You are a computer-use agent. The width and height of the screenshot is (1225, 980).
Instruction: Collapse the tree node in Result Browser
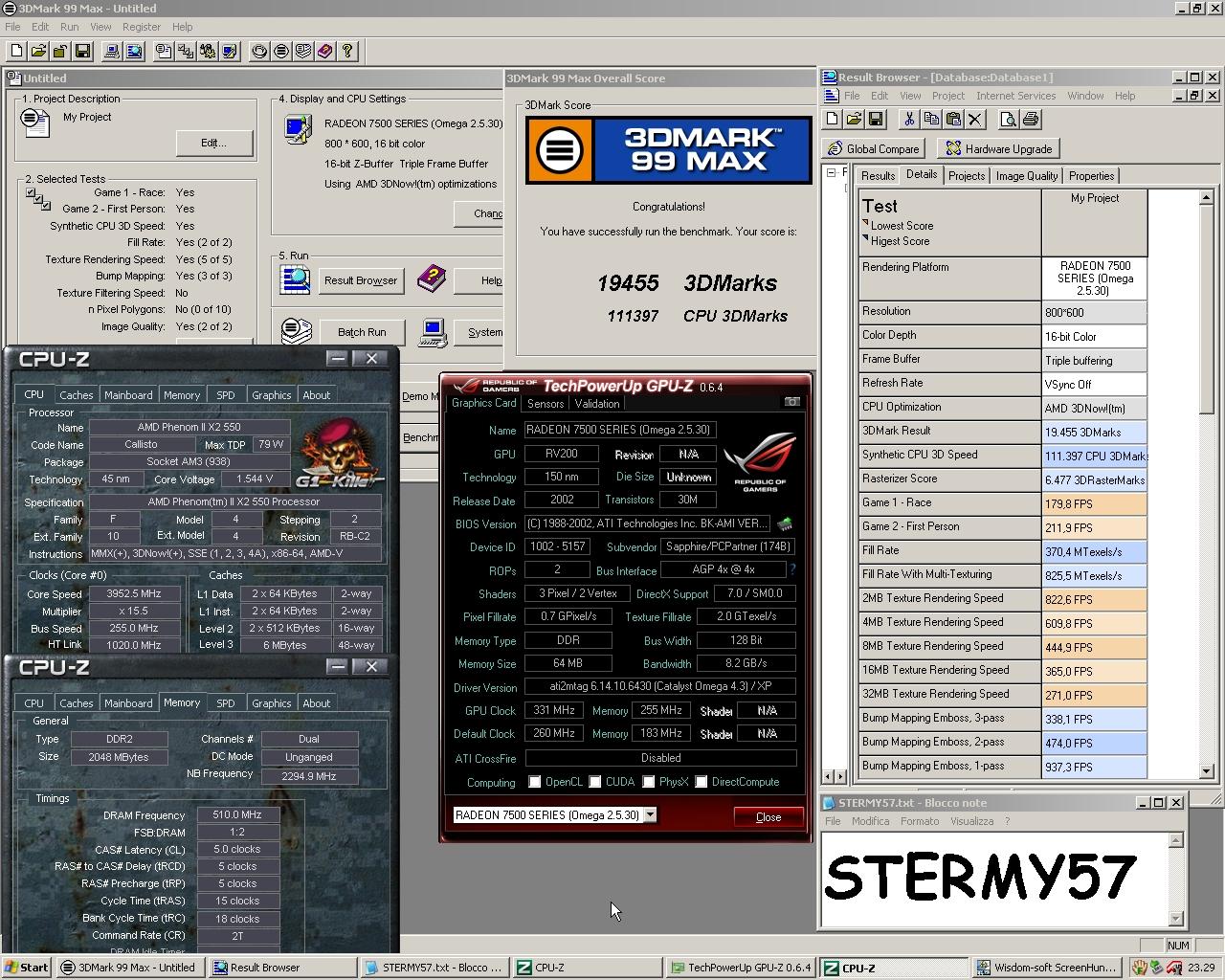click(x=831, y=173)
